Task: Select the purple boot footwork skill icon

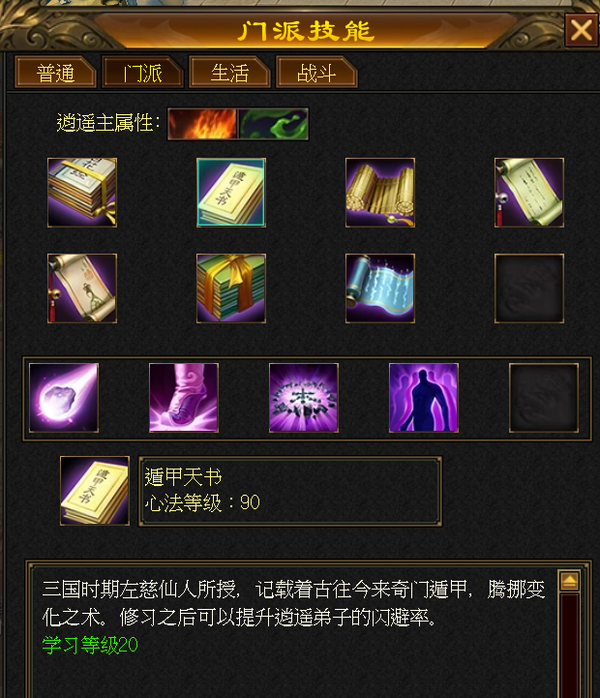Action: 184,398
